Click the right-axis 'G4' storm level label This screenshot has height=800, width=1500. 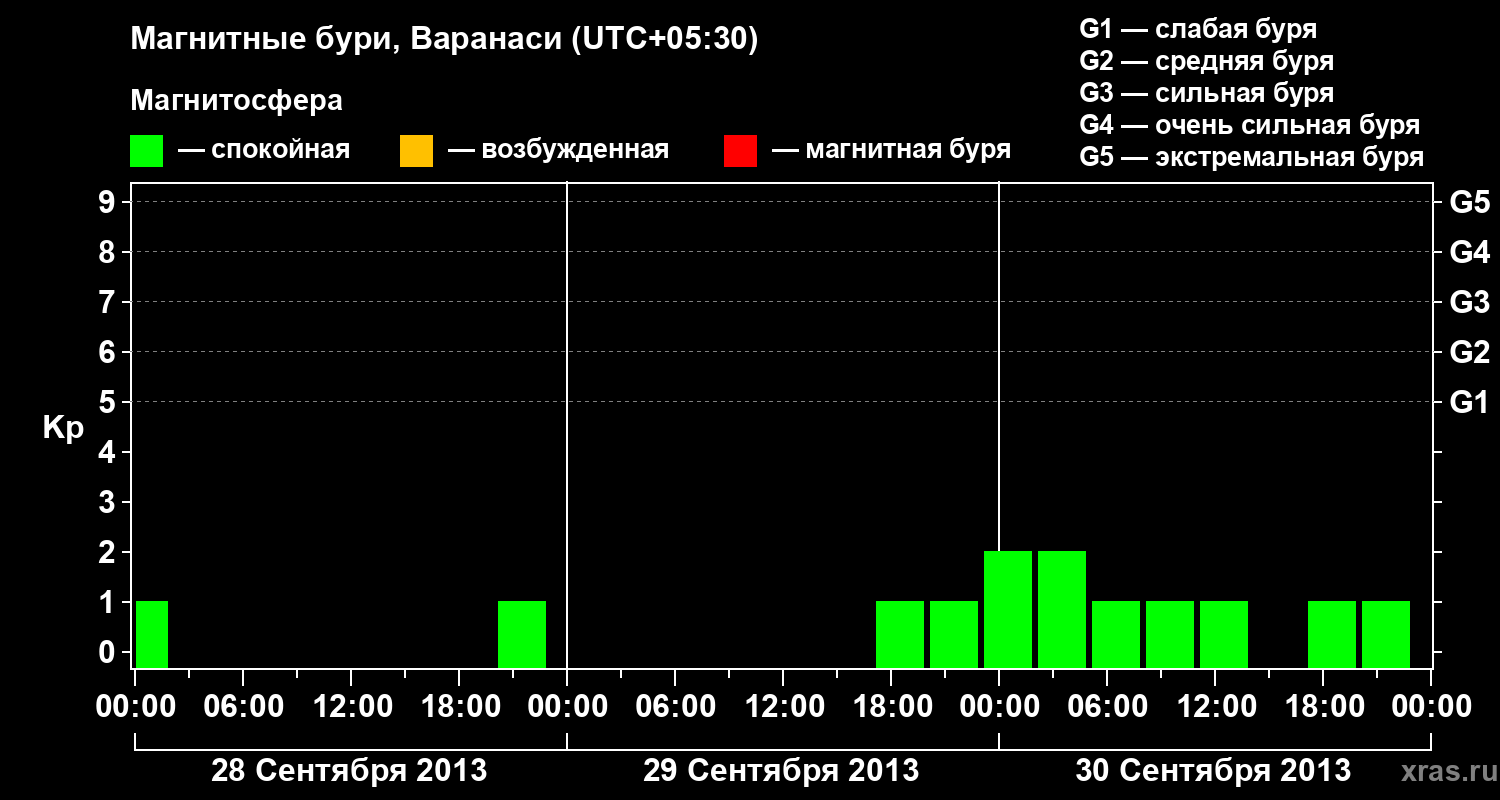point(1470,252)
